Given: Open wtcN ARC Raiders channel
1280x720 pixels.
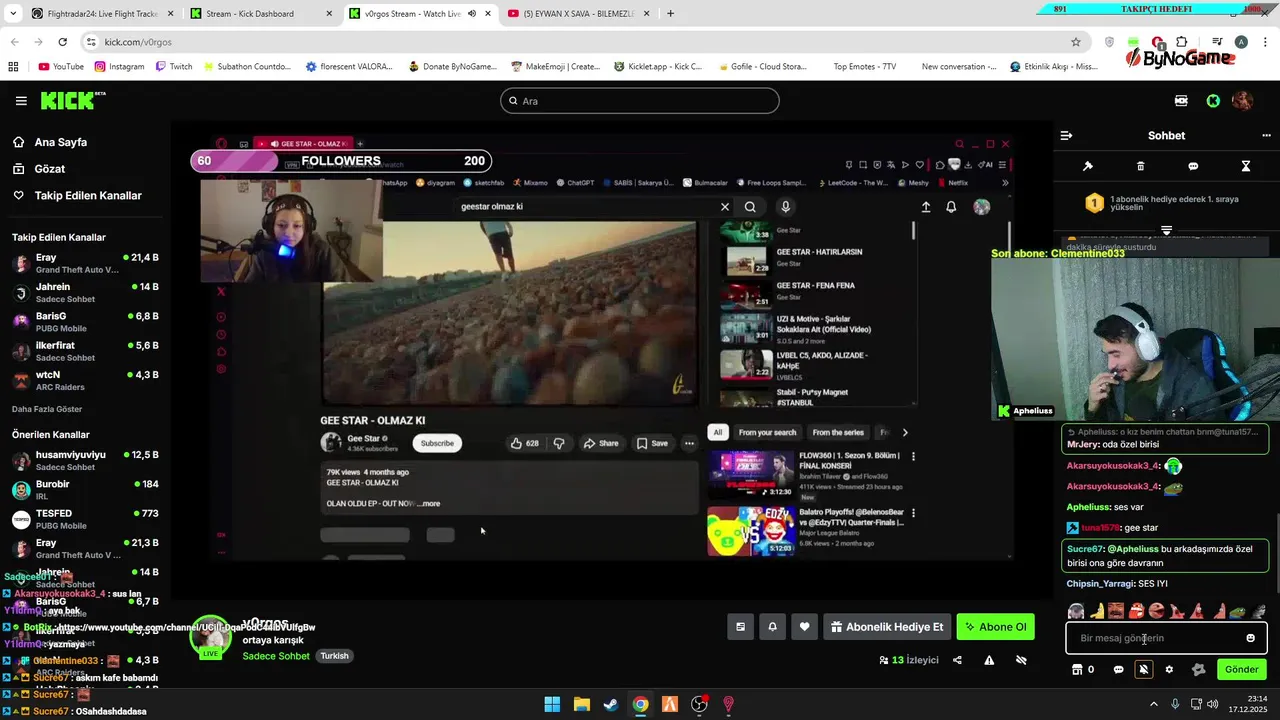Looking at the screenshot, I should (x=85, y=381).
